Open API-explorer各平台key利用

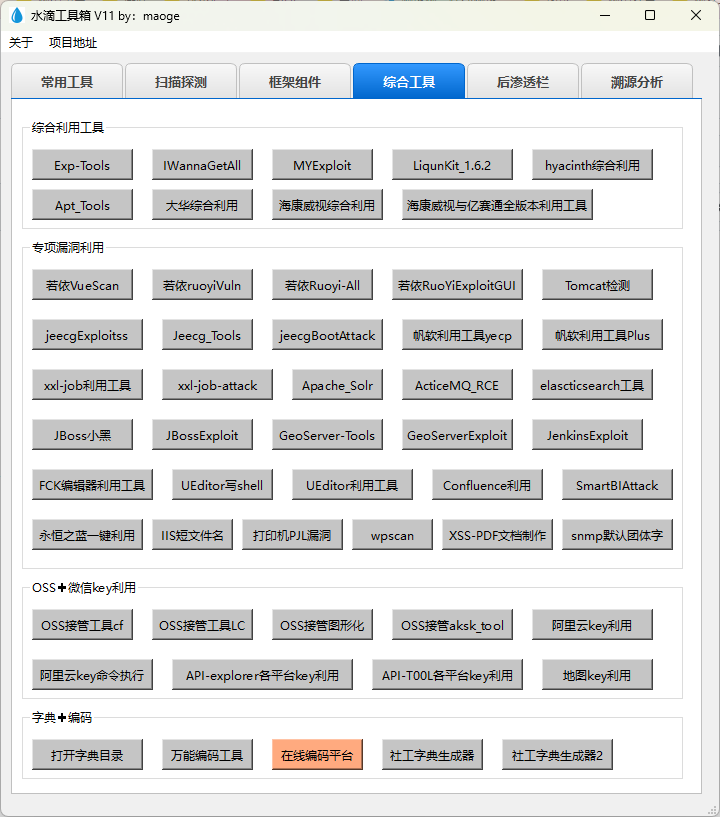click(263, 675)
